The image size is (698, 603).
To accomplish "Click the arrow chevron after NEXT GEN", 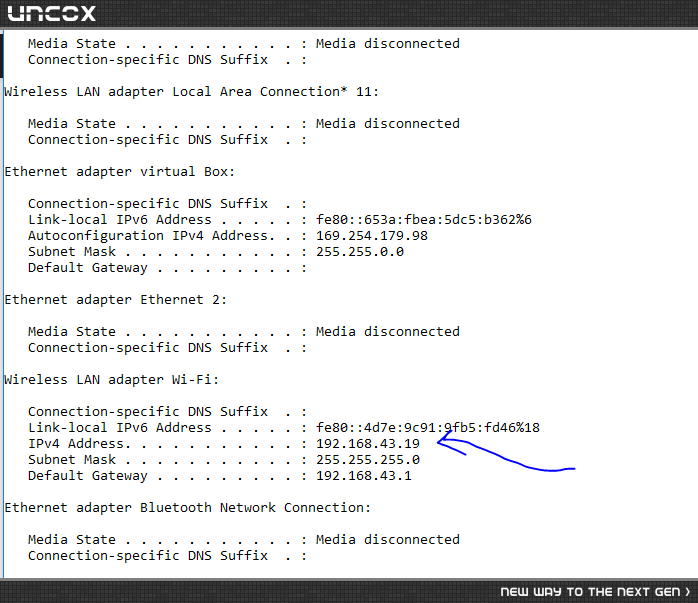I will coord(688,591).
